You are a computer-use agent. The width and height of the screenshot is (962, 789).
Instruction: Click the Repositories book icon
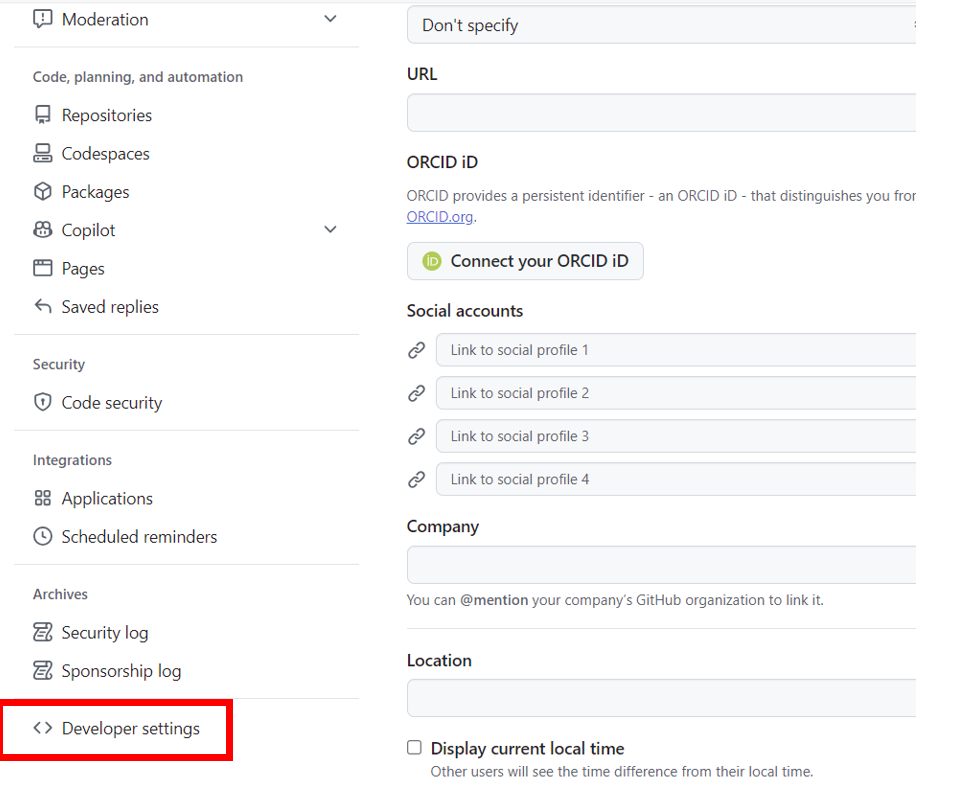click(42, 115)
